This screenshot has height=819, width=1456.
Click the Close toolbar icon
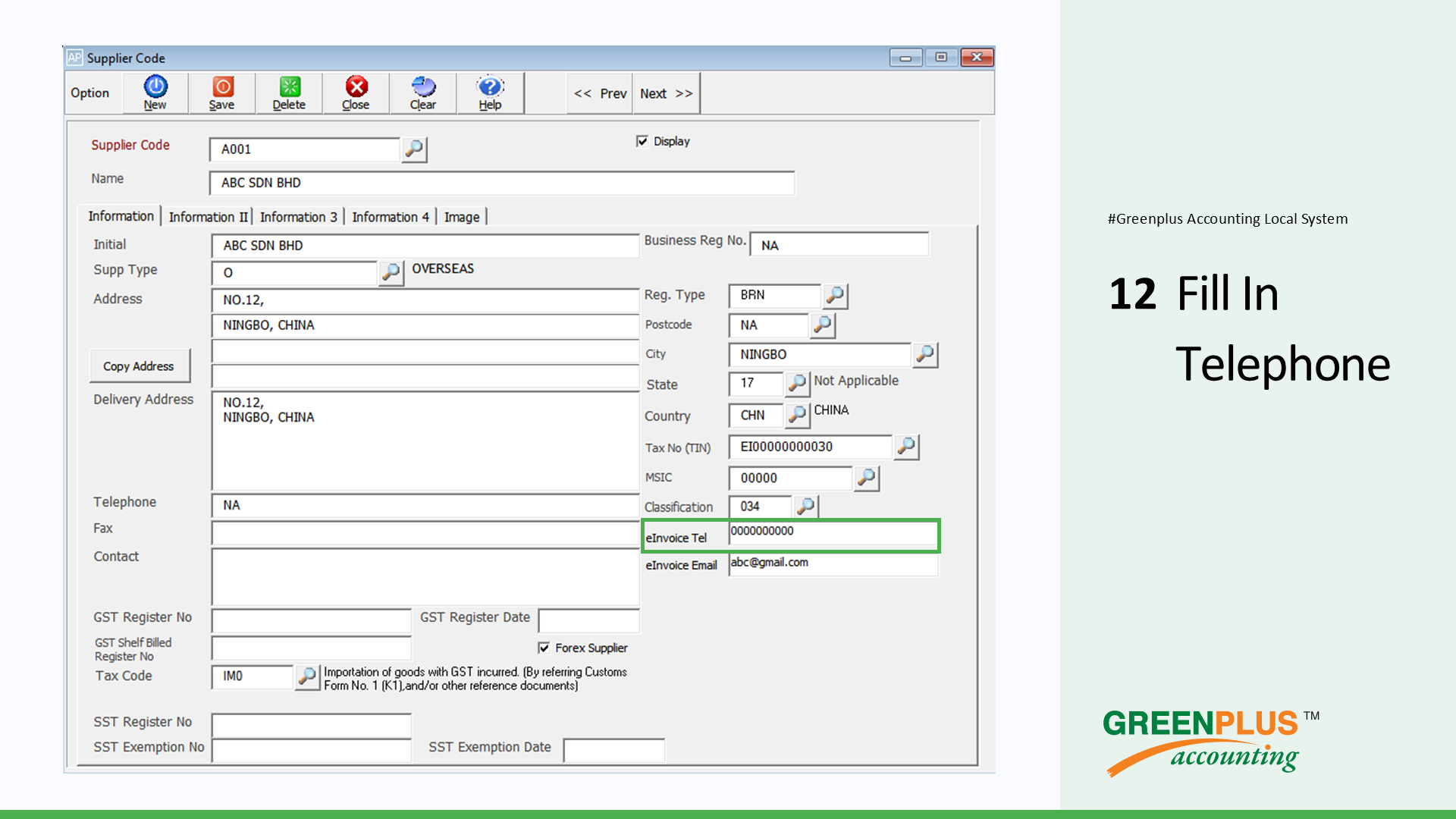(356, 93)
